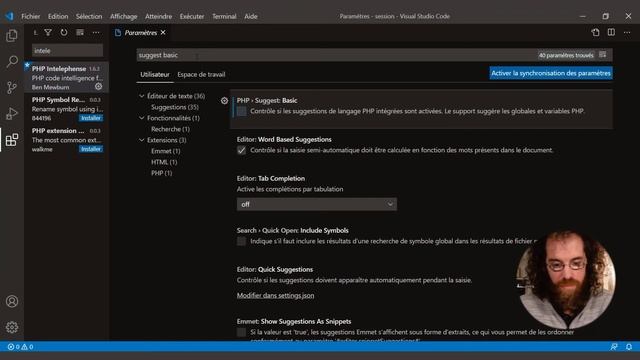The image size is (640, 360).
Task: Toggle Emmet Show Suggestions As Snippets checkbox
Action: point(242,332)
